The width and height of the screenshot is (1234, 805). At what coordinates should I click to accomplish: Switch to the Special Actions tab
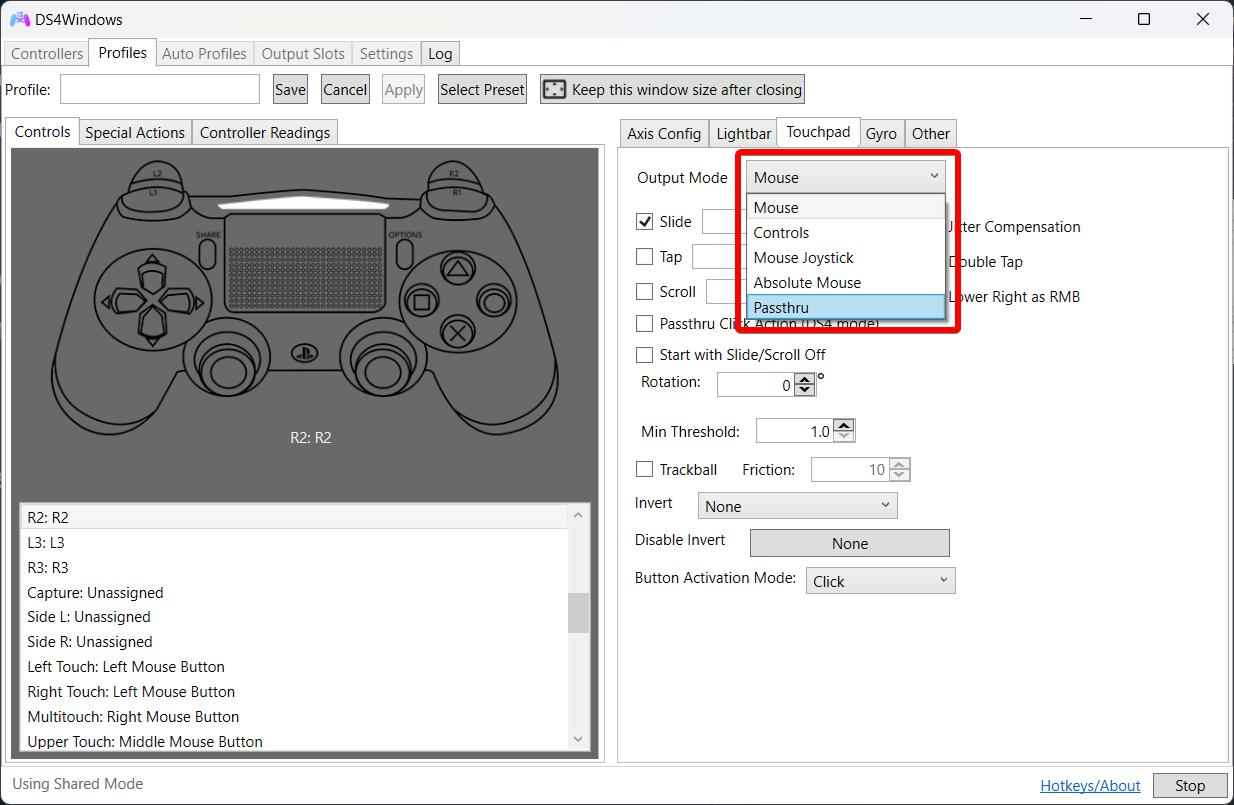tap(135, 132)
